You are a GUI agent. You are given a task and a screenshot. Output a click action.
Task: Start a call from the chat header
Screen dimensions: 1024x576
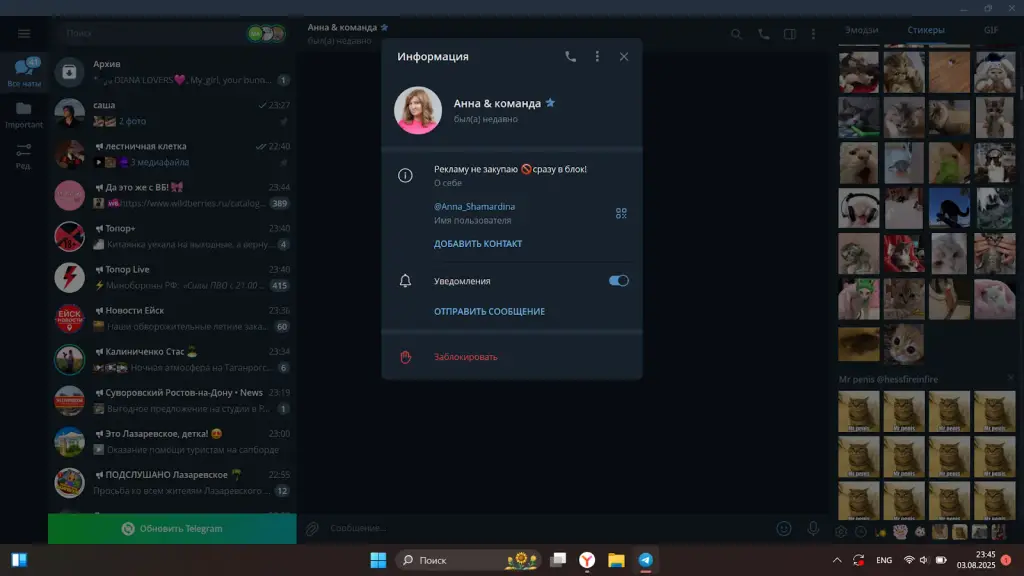coord(763,34)
